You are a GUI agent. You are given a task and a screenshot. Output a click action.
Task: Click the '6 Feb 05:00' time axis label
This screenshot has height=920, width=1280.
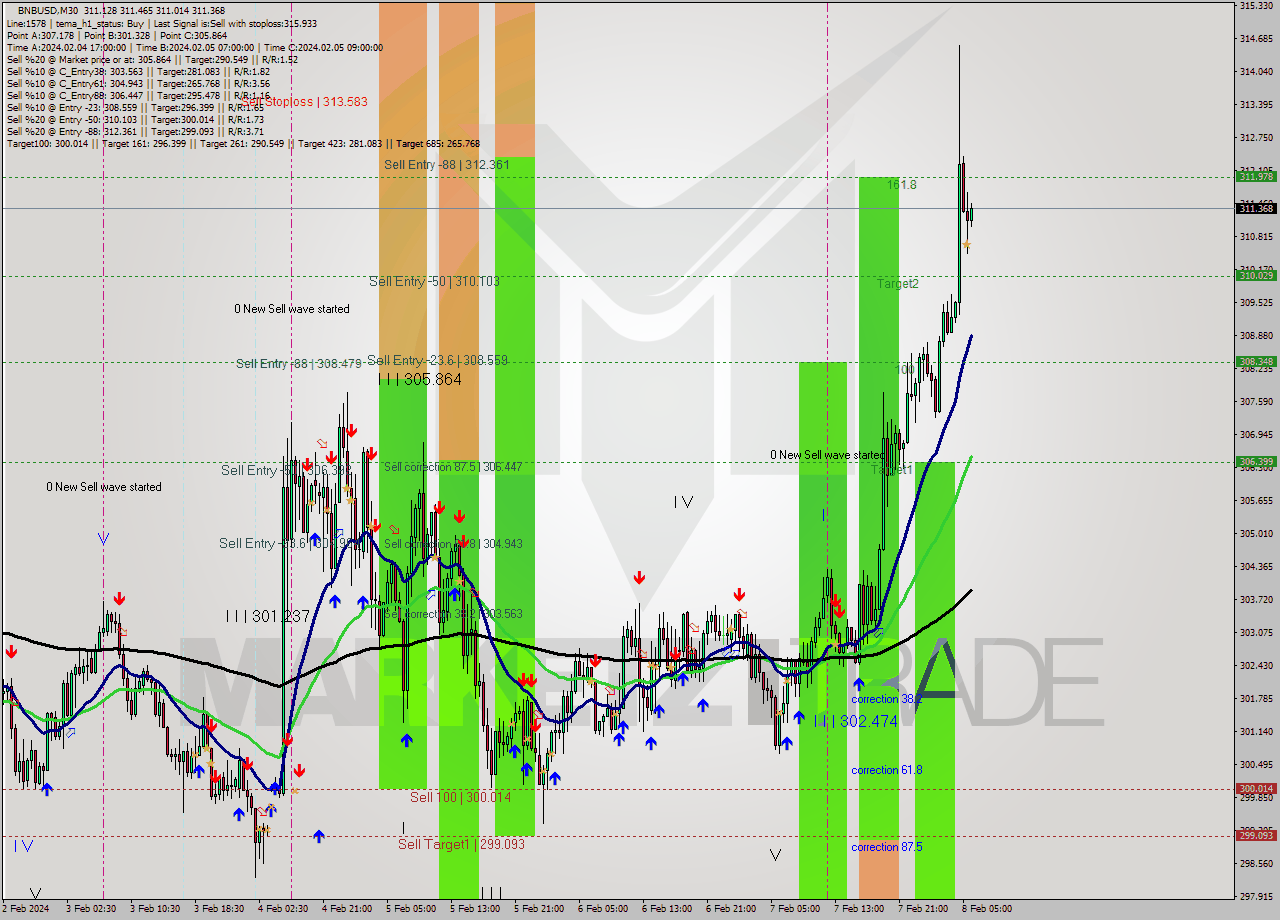click(x=603, y=909)
